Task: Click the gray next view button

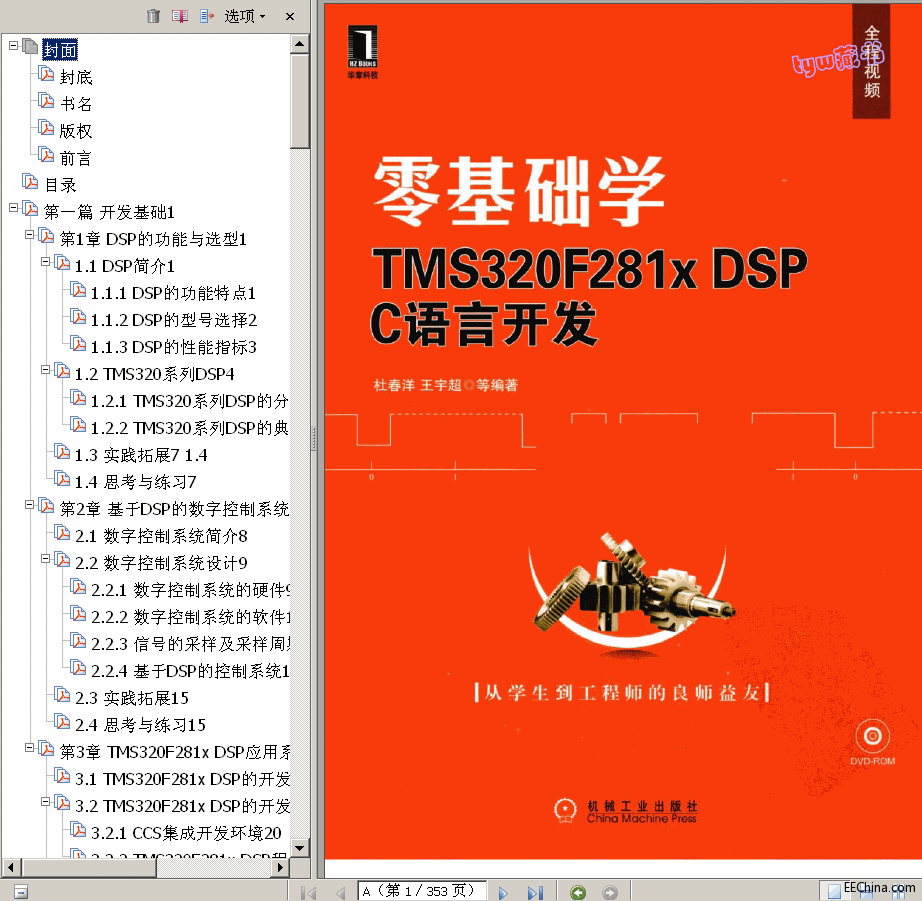Action: (610, 892)
